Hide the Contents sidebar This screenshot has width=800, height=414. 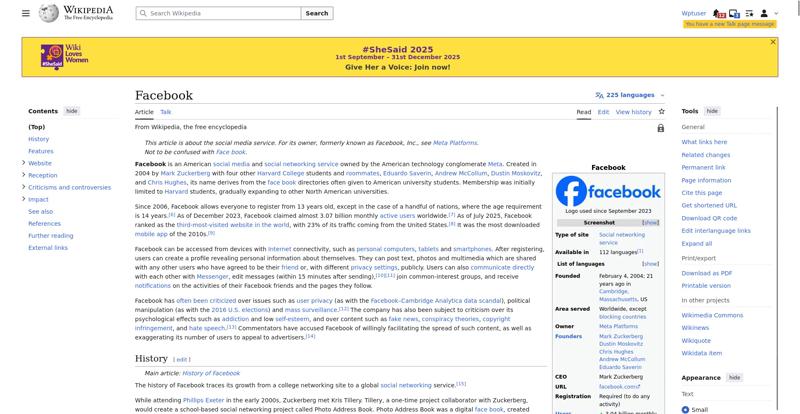tap(72, 111)
